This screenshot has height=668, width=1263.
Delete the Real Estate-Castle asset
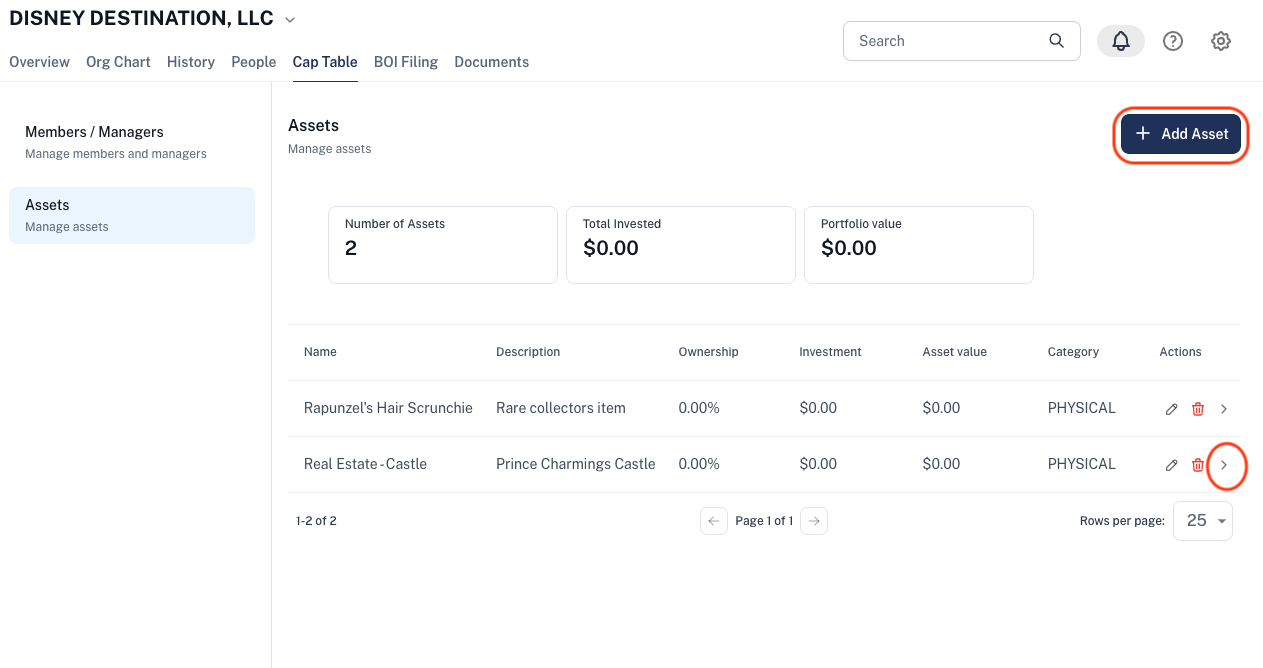[x=1198, y=465]
